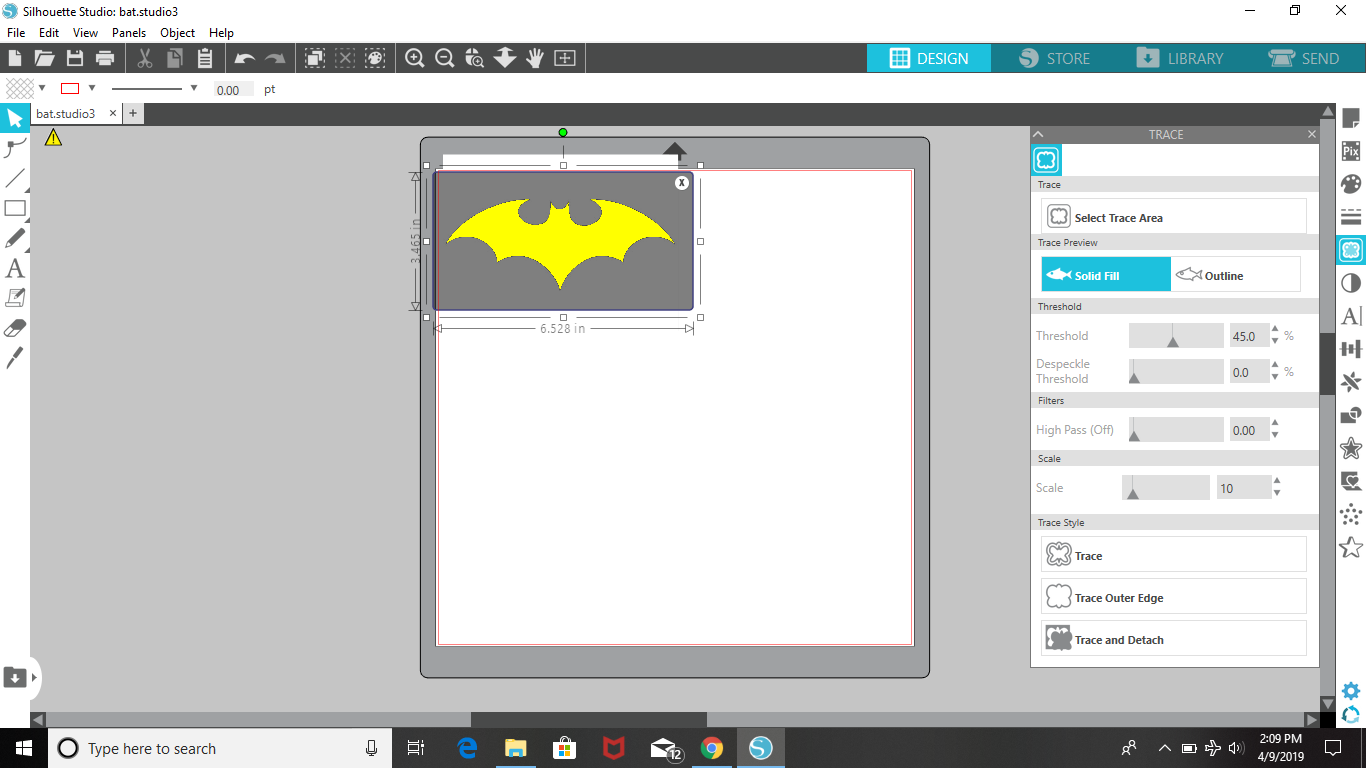Add a new document tab with plus
The width and height of the screenshot is (1366, 768).
click(132, 114)
